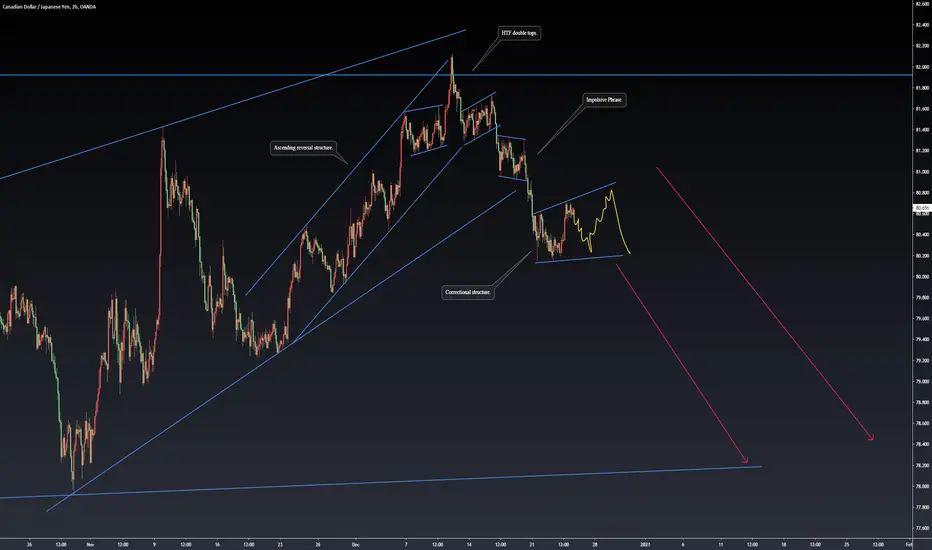The width and height of the screenshot is (932, 550).
Task: Click the 82.000 price axis label
Action: 922,67
